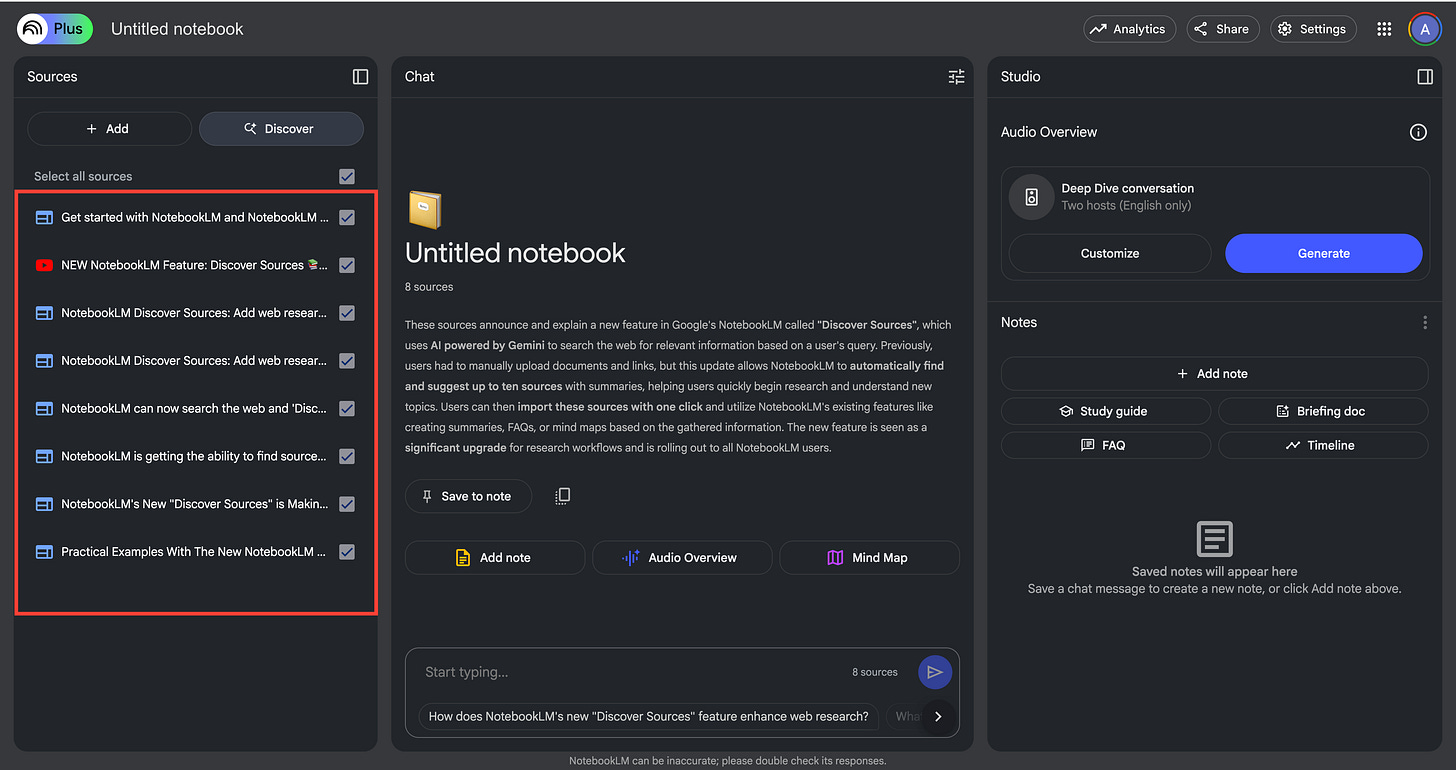
Task: Uncheck Practical Examples With The New NotebookLM source
Action: point(347,552)
